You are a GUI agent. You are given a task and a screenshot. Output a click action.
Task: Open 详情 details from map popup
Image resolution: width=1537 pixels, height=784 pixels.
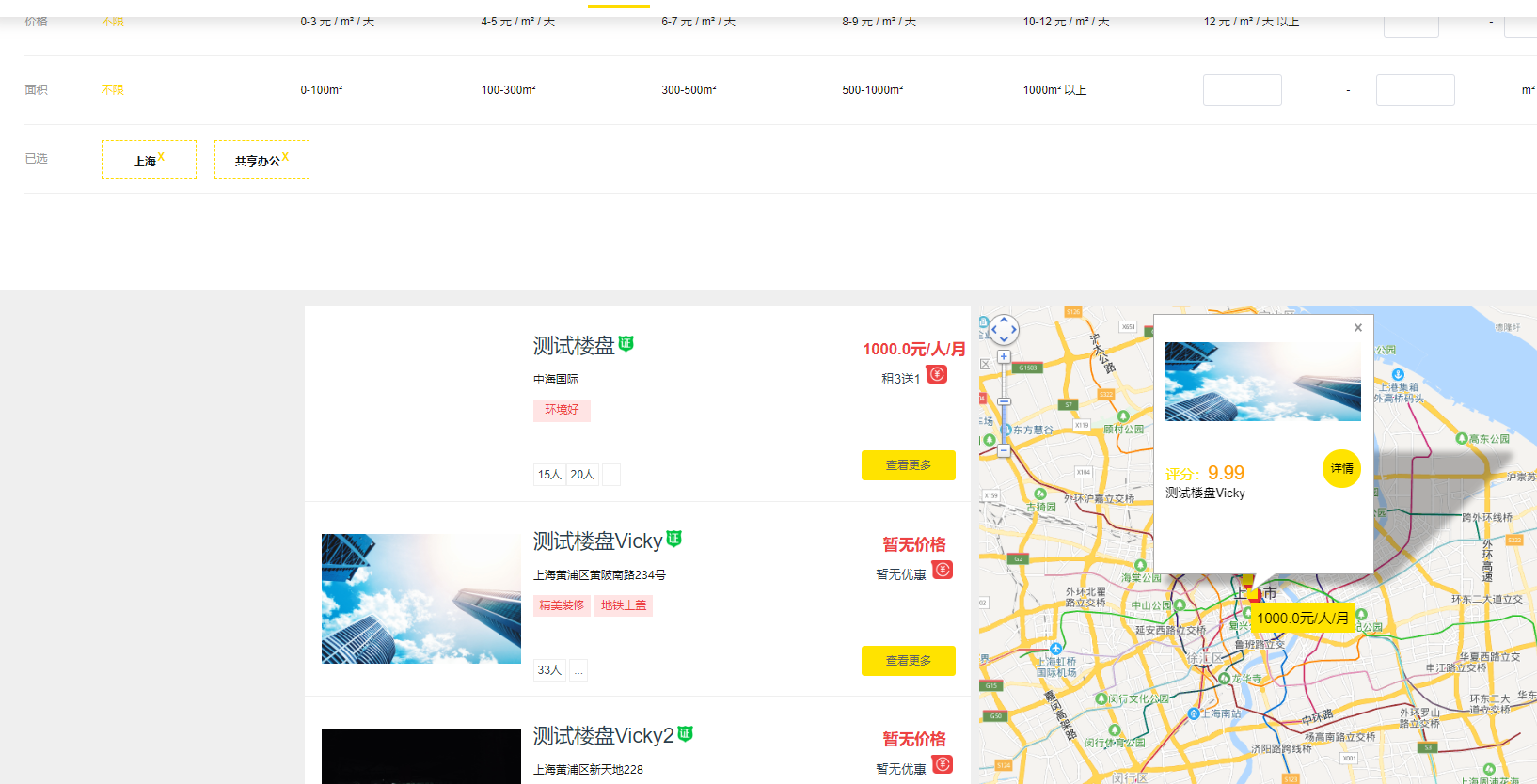1341,468
